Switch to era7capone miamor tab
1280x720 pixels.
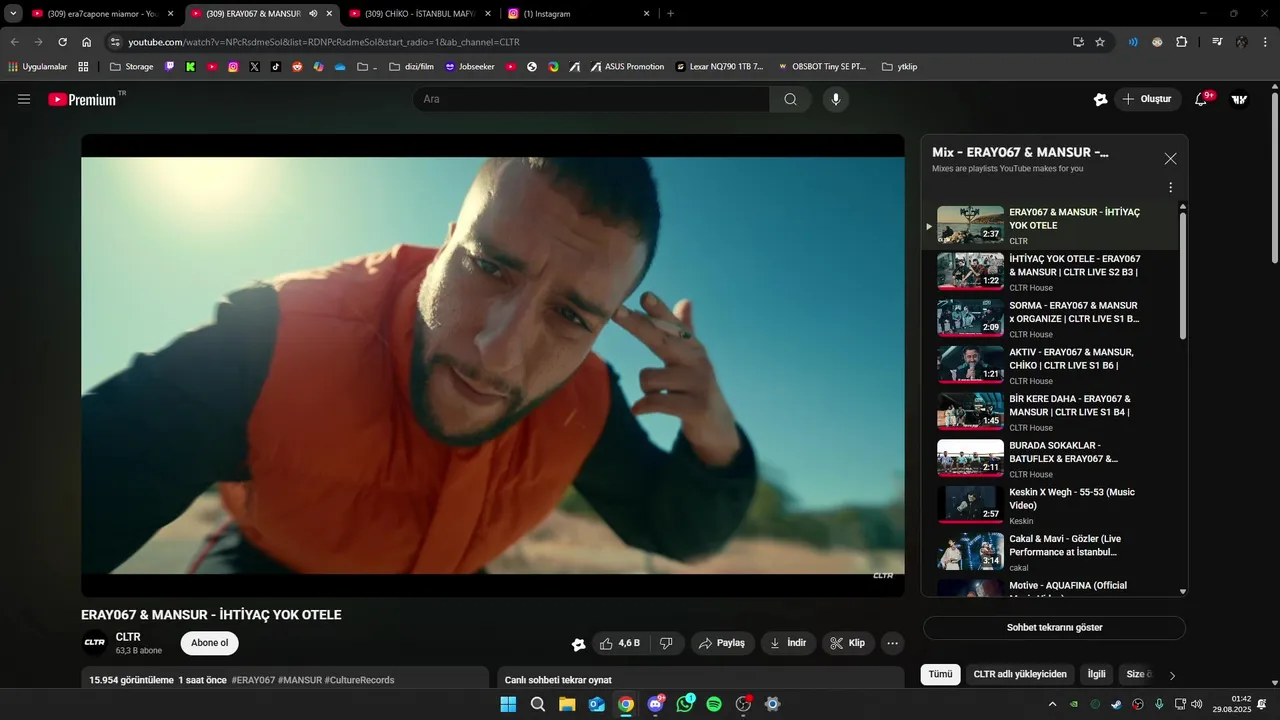click(102, 14)
